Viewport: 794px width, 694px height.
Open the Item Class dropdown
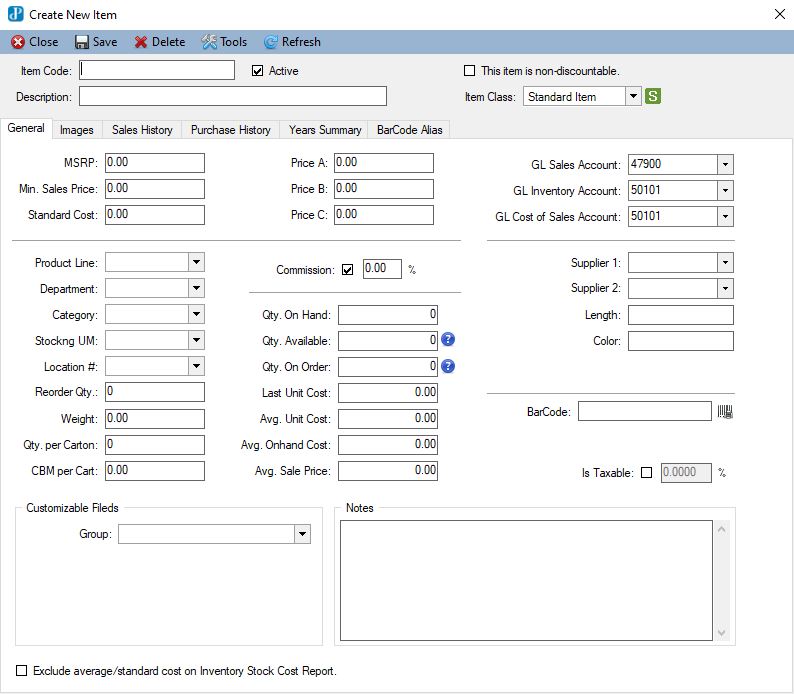coord(633,96)
